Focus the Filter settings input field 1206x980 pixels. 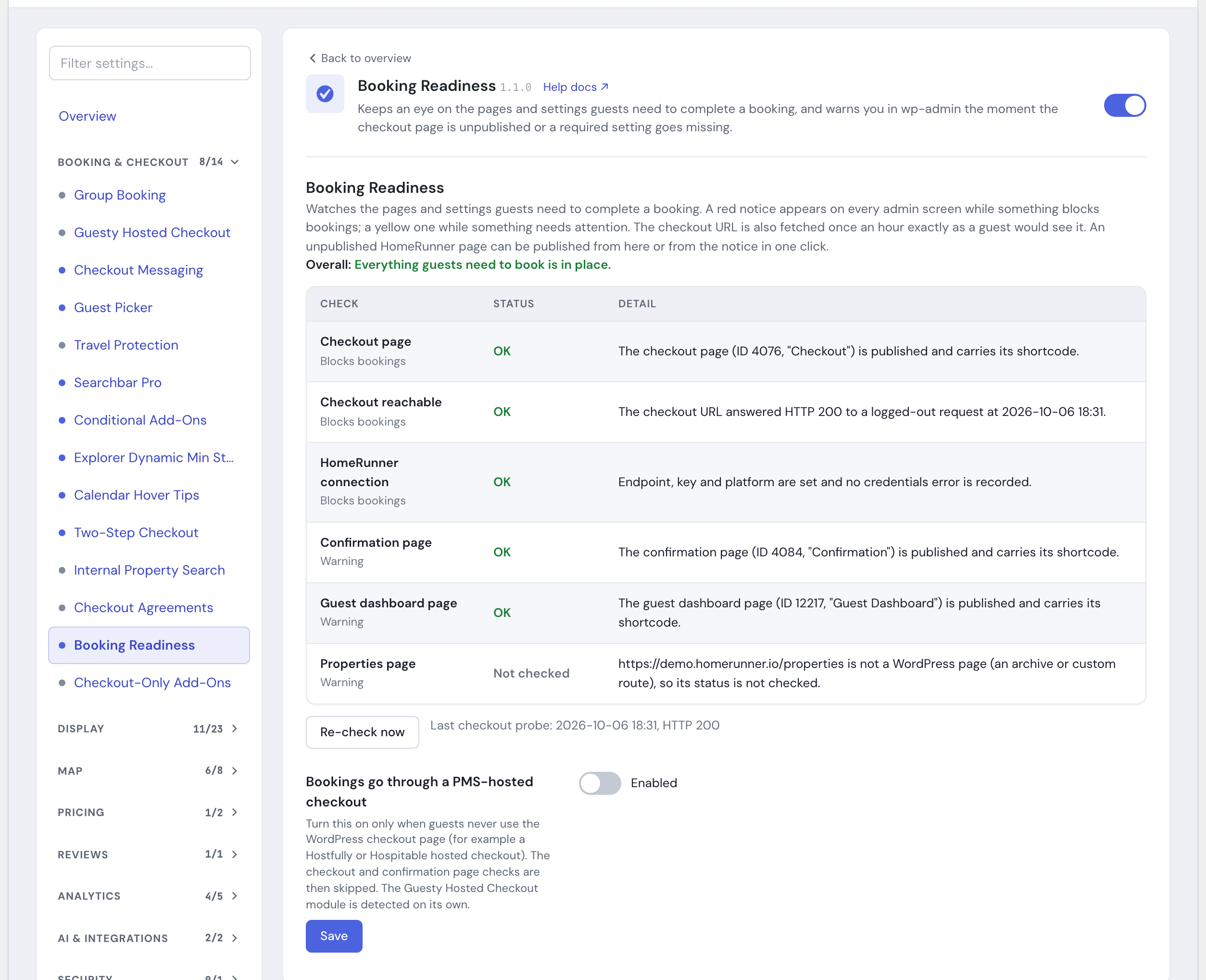point(150,63)
